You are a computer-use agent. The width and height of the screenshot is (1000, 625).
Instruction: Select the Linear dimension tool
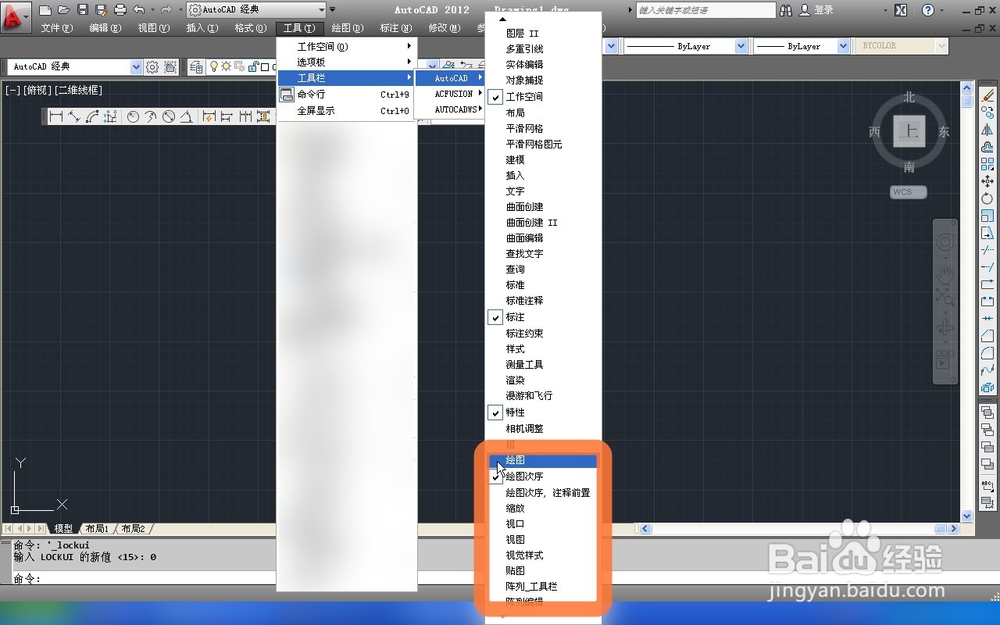[x=56, y=116]
